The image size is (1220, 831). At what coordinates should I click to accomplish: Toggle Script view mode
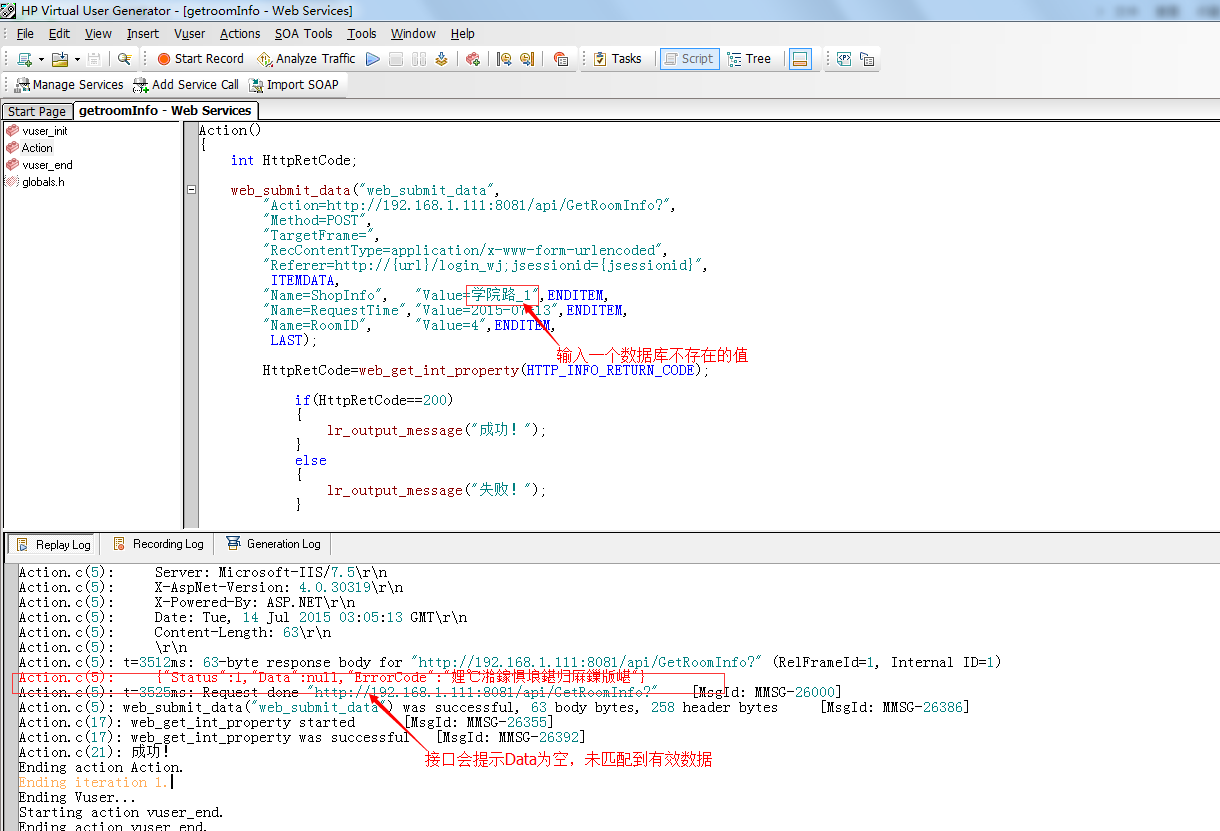coord(688,59)
